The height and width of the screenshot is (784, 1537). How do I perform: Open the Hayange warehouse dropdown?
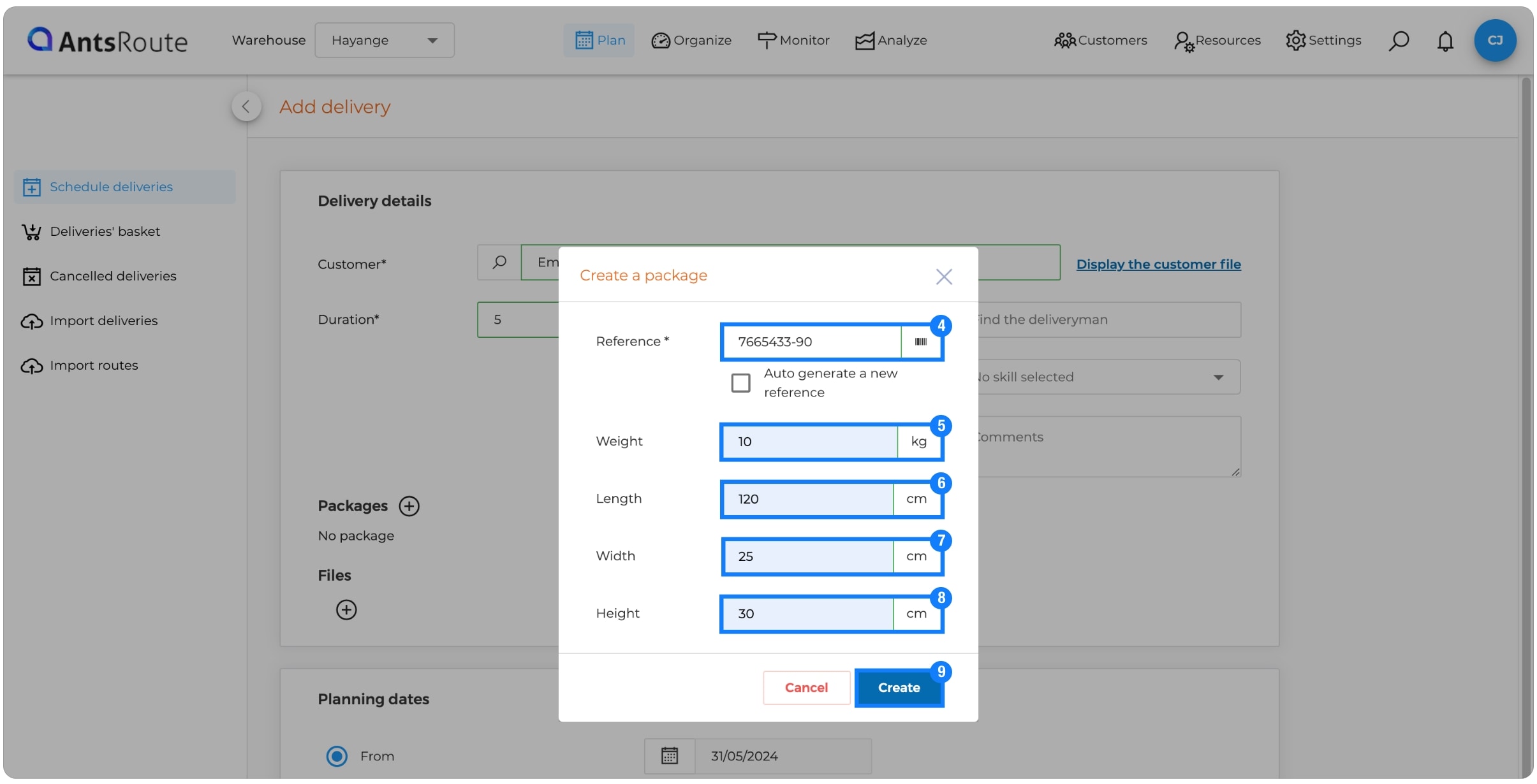[385, 40]
